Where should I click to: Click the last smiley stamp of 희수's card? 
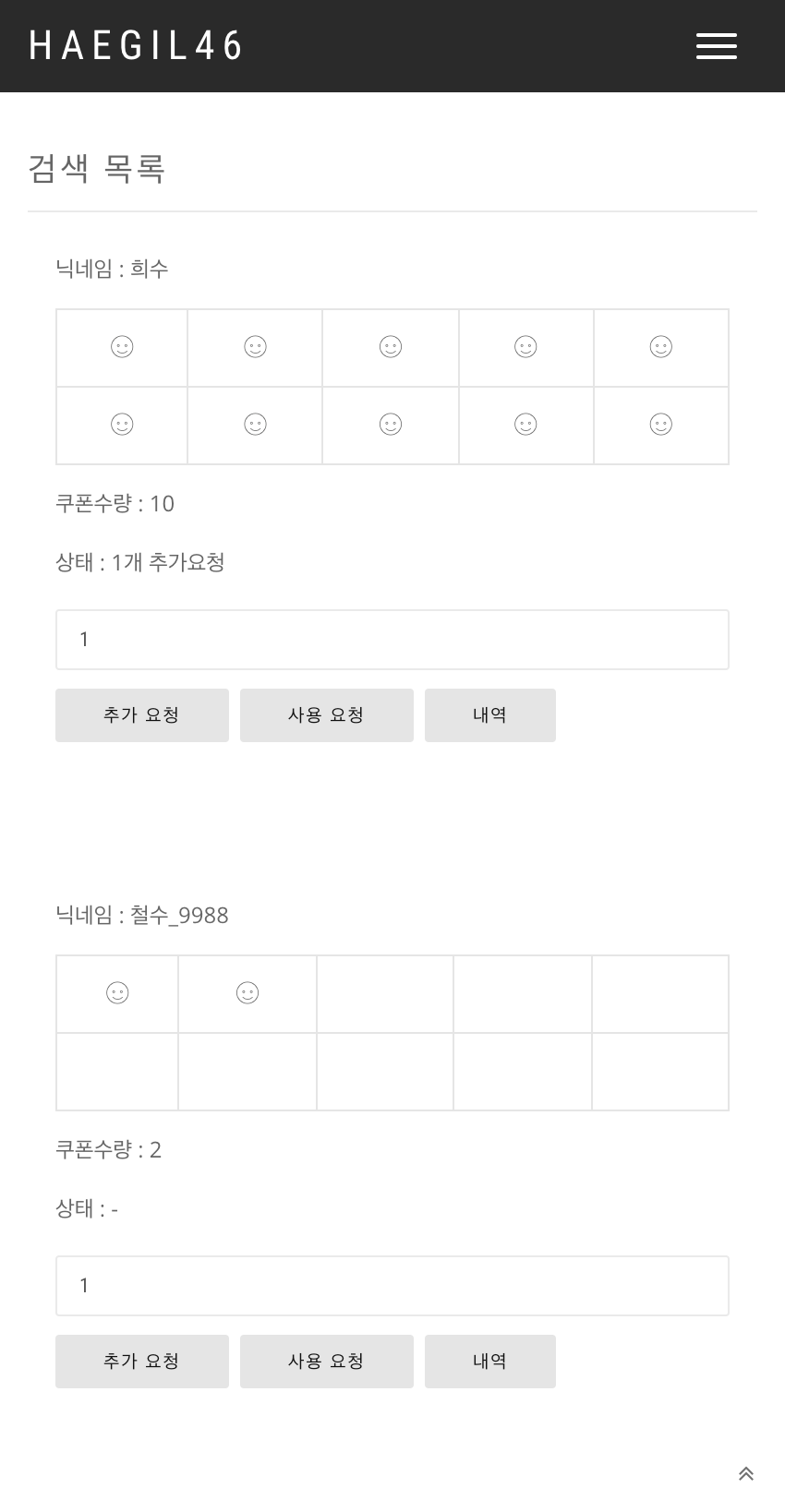661,425
